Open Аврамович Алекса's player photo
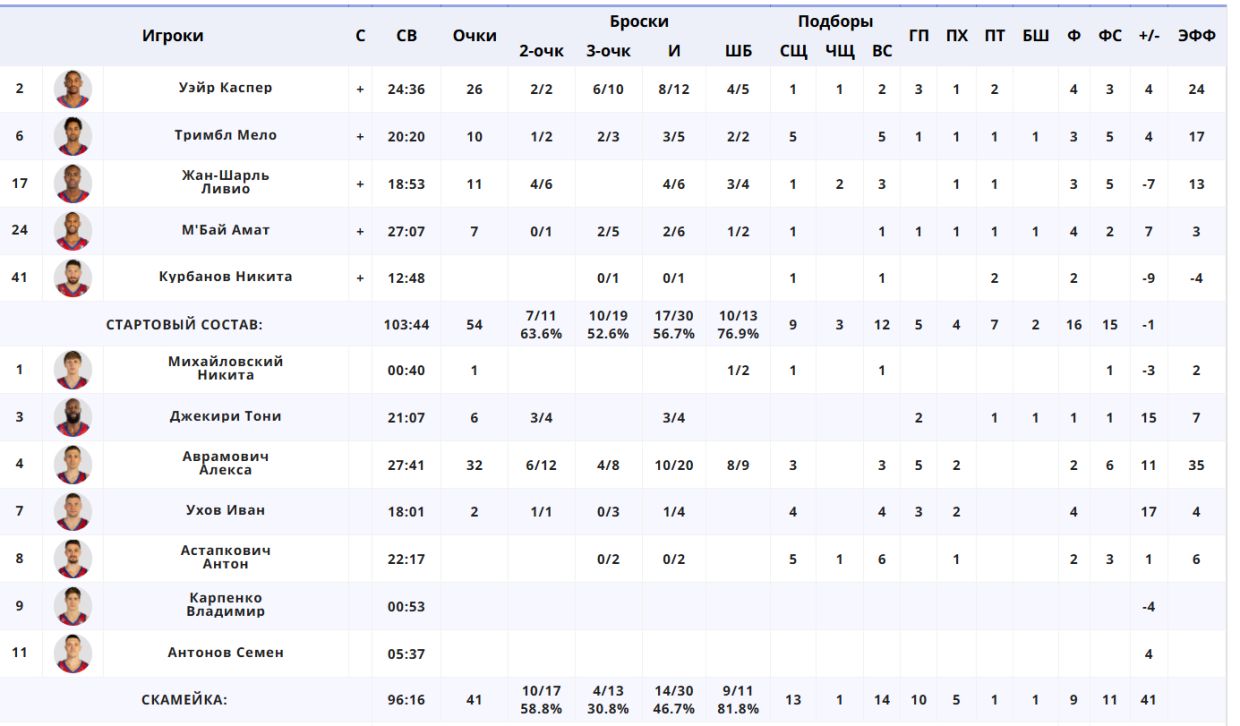The height and width of the screenshot is (726, 1240). pos(72,465)
